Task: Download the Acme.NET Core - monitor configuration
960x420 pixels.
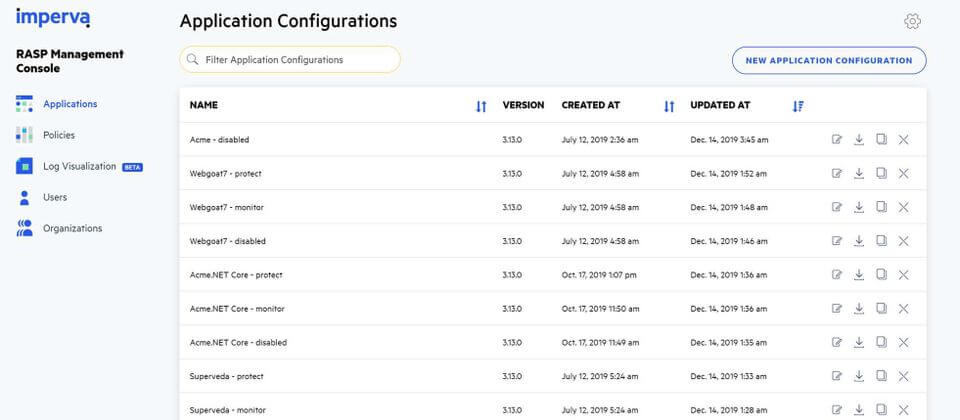Action: (859, 309)
